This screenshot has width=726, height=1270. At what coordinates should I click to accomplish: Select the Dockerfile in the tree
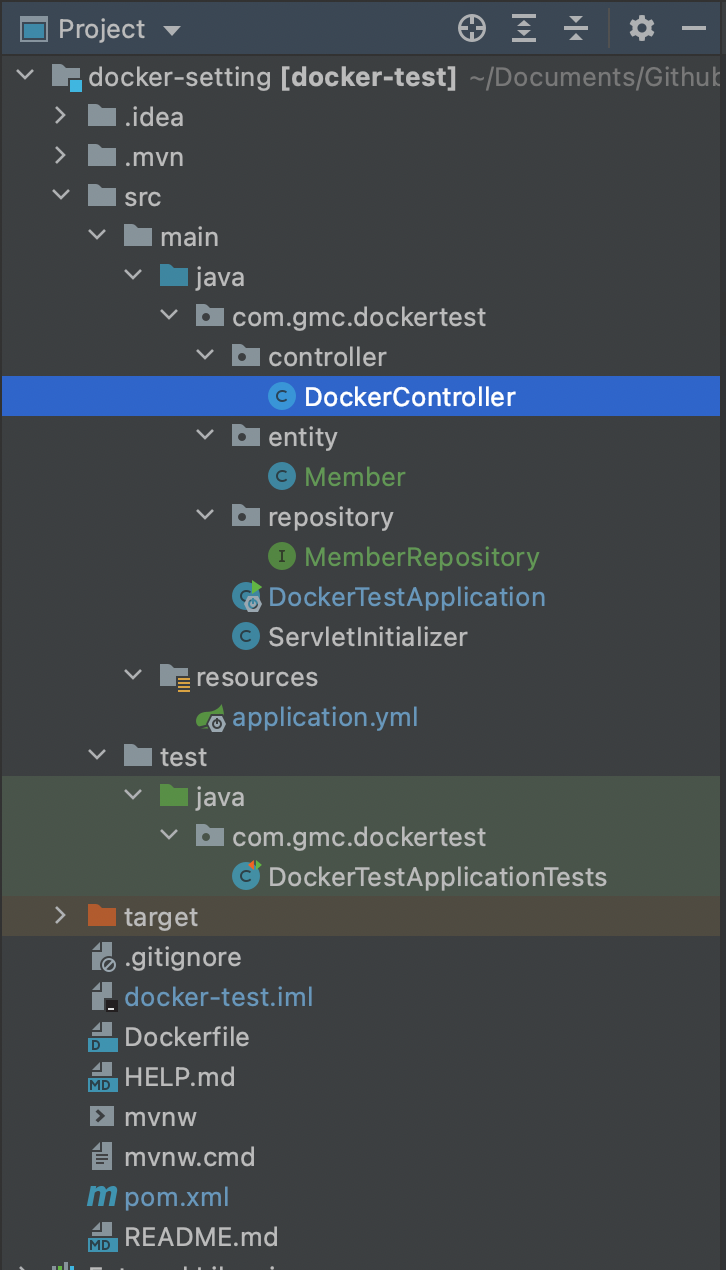point(187,1037)
